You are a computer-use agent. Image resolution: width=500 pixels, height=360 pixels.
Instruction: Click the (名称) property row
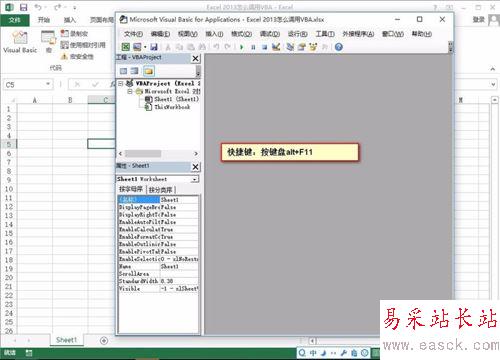coord(158,200)
